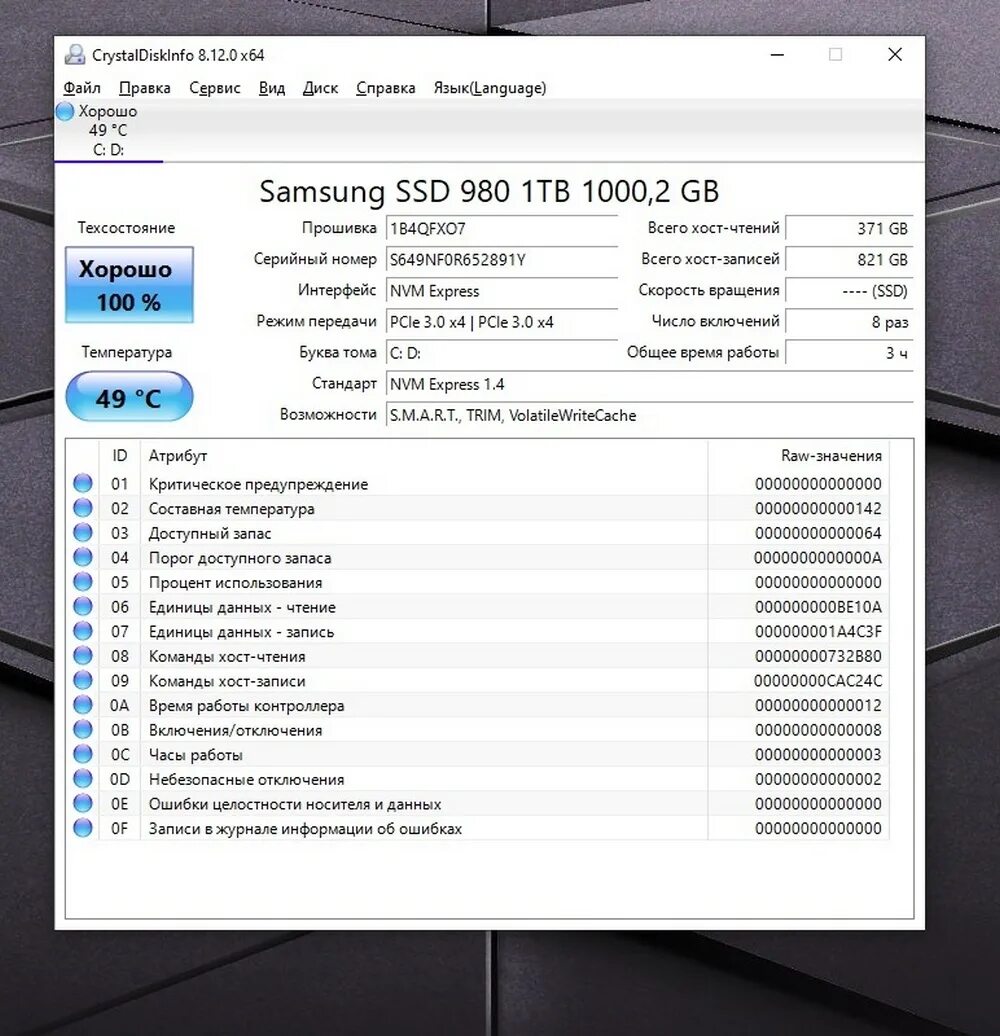Click the CrystalDiskInfo app icon in title bar
This screenshot has width=1000, height=1036.
coord(75,55)
